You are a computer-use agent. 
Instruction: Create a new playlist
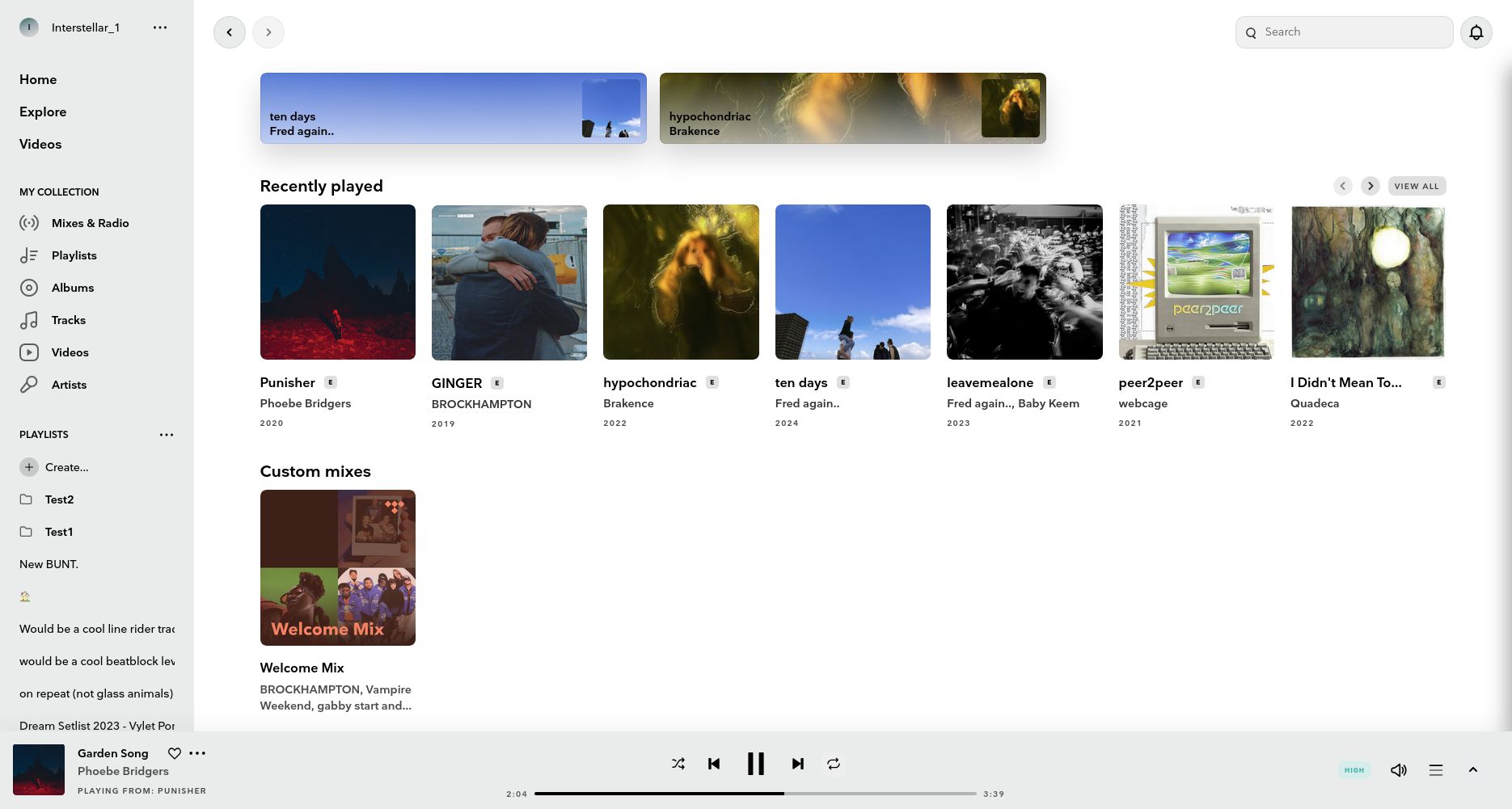(x=54, y=467)
